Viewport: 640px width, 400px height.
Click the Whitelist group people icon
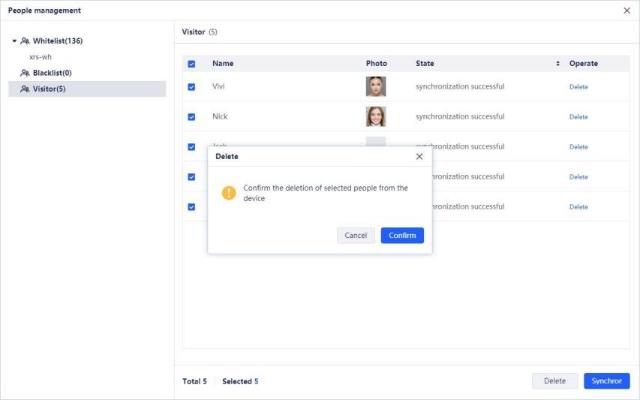tap(25, 41)
